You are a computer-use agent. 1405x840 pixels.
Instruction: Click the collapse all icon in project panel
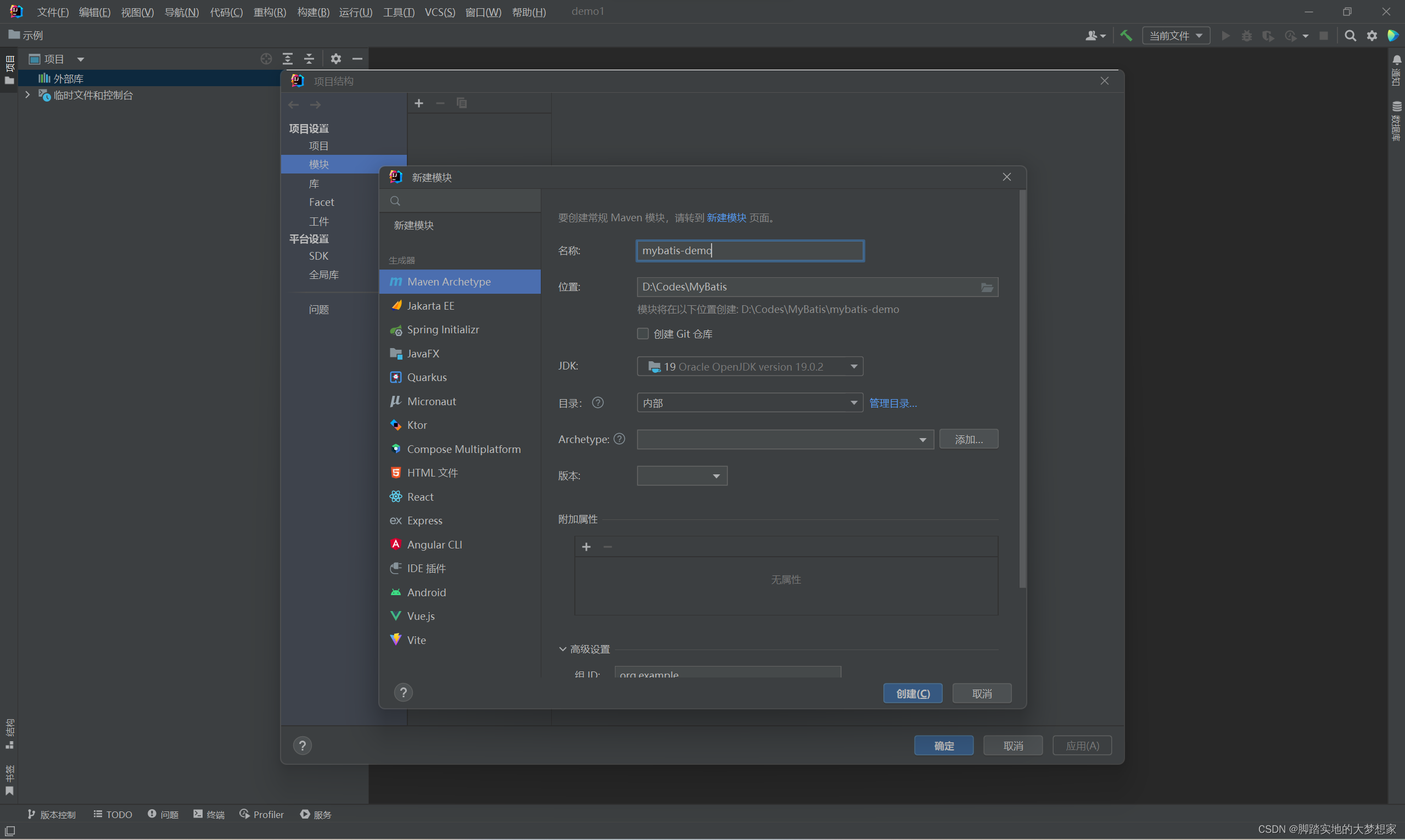309,58
